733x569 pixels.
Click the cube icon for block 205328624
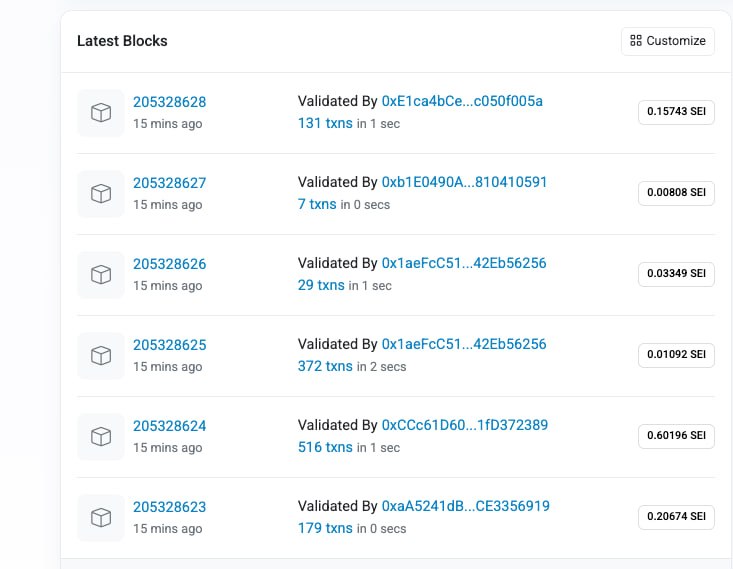pos(101,437)
